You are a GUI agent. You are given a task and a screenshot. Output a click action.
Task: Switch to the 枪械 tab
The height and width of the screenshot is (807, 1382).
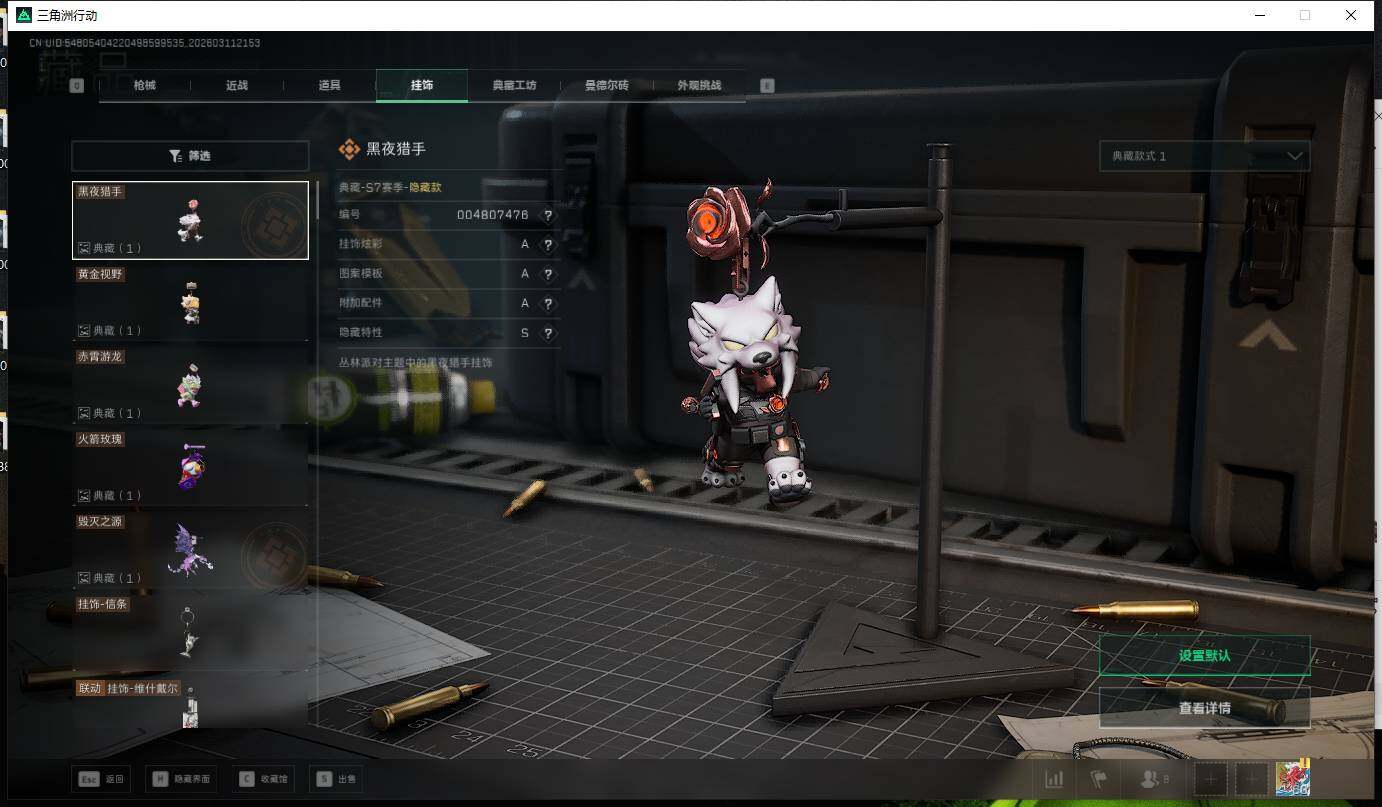click(x=145, y=86)
